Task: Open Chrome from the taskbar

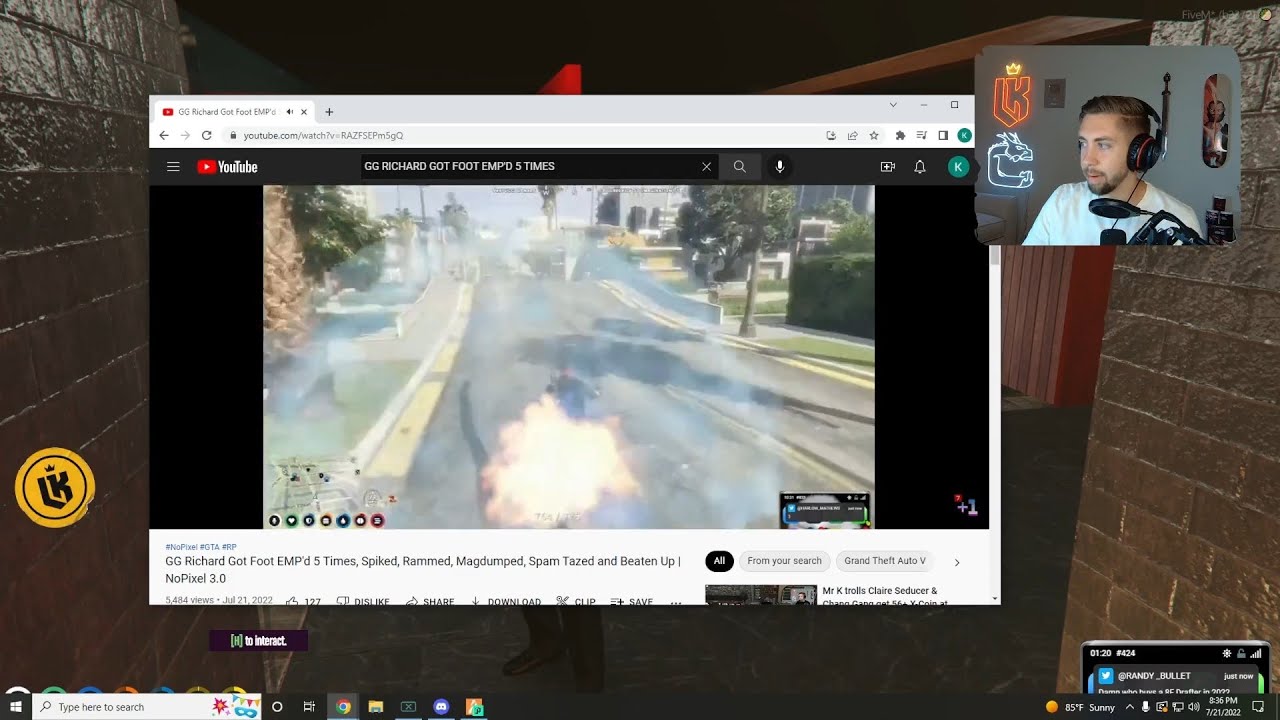Action: click(x=343, y=707)
